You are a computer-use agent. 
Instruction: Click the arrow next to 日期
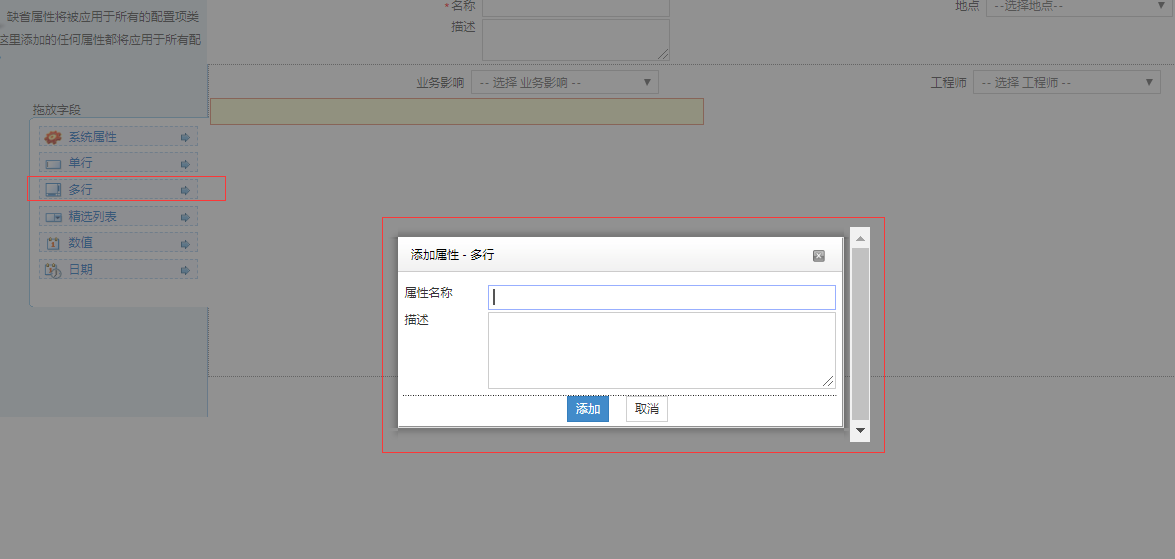click(185, 271)
